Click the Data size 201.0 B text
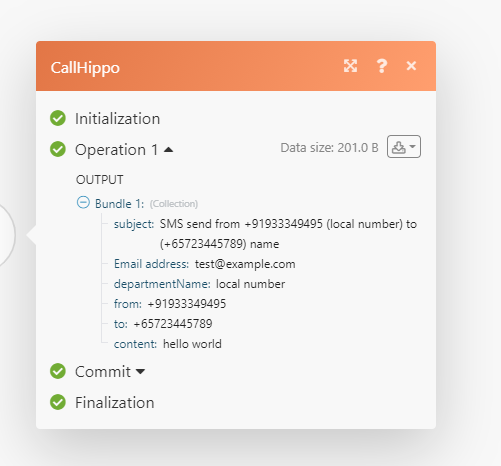The image size is (501, 466). tap(329, 147)
